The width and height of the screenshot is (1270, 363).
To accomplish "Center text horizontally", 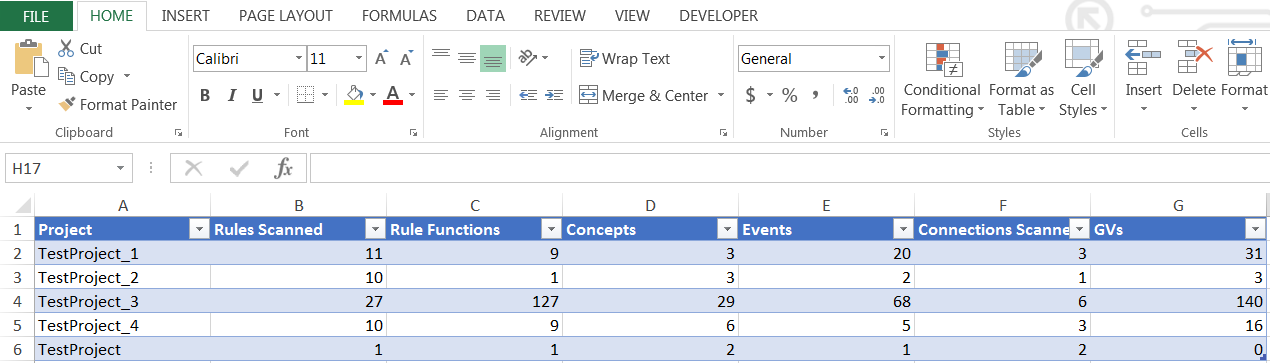I will click(466, 95).
